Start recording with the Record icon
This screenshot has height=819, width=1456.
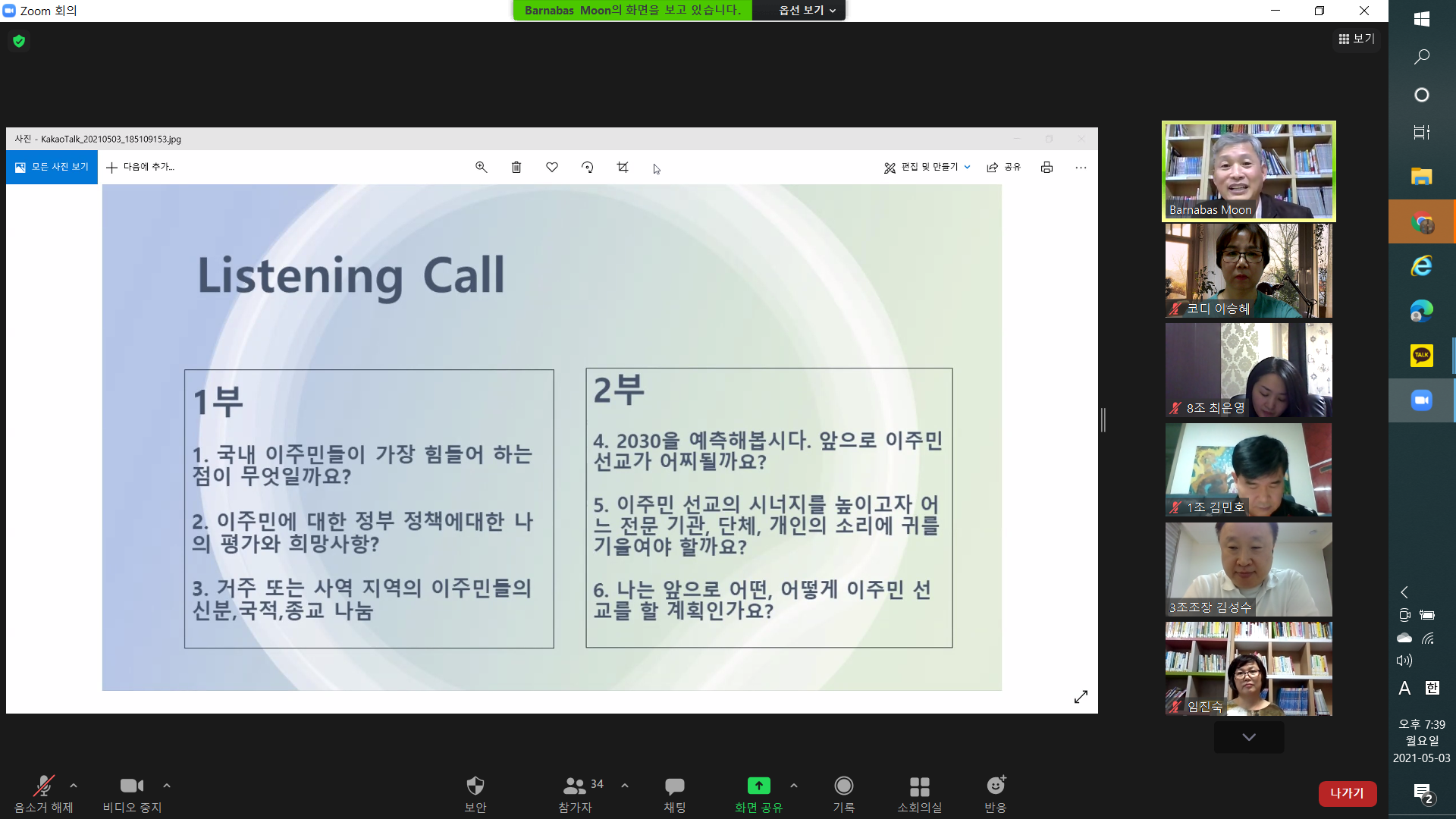843,786
